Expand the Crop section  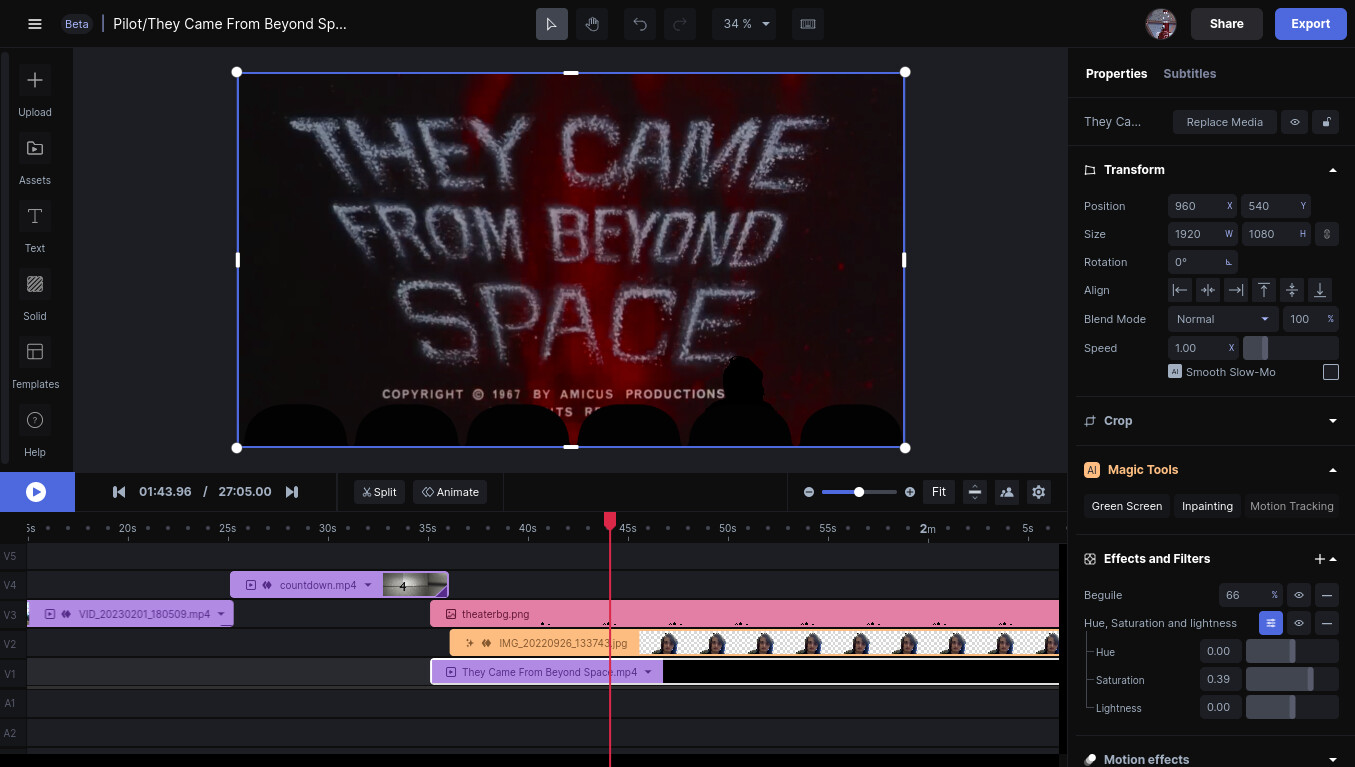tap(1333, 421)
